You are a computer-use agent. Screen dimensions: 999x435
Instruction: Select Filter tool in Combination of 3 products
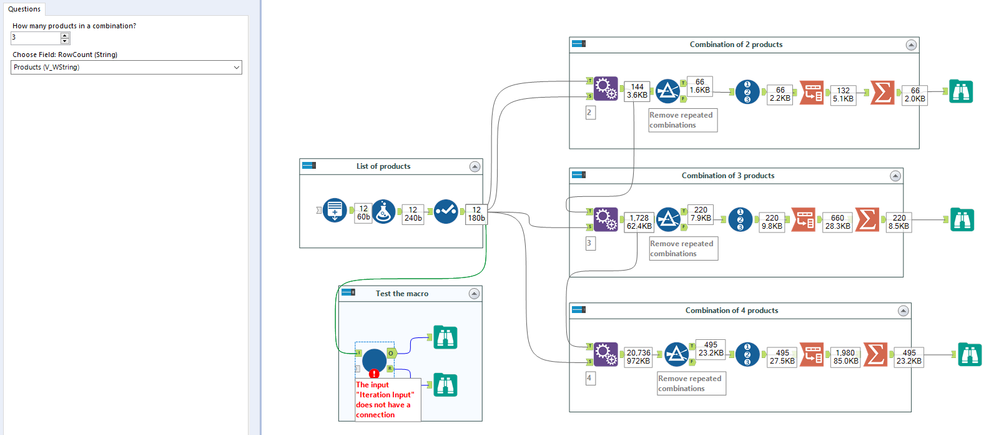[x=668, y=218]
